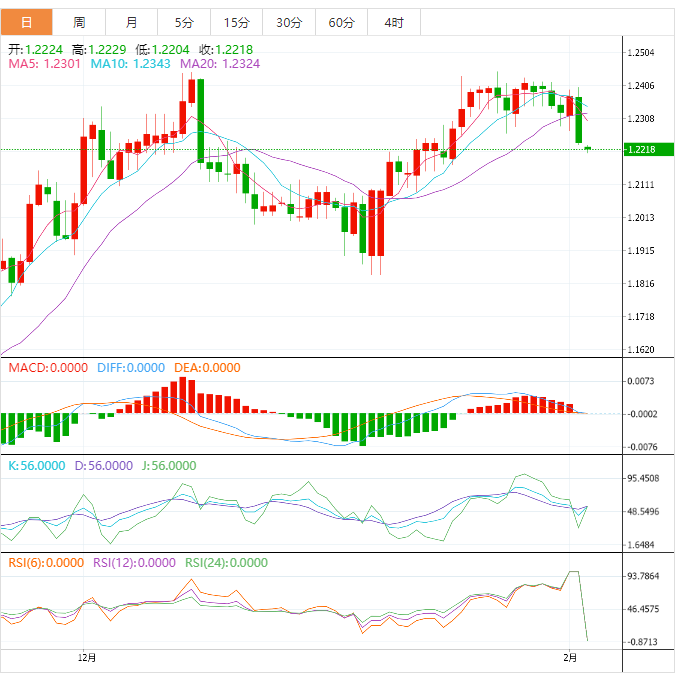Click the RSI(12) indicator label

coord(135,562)
